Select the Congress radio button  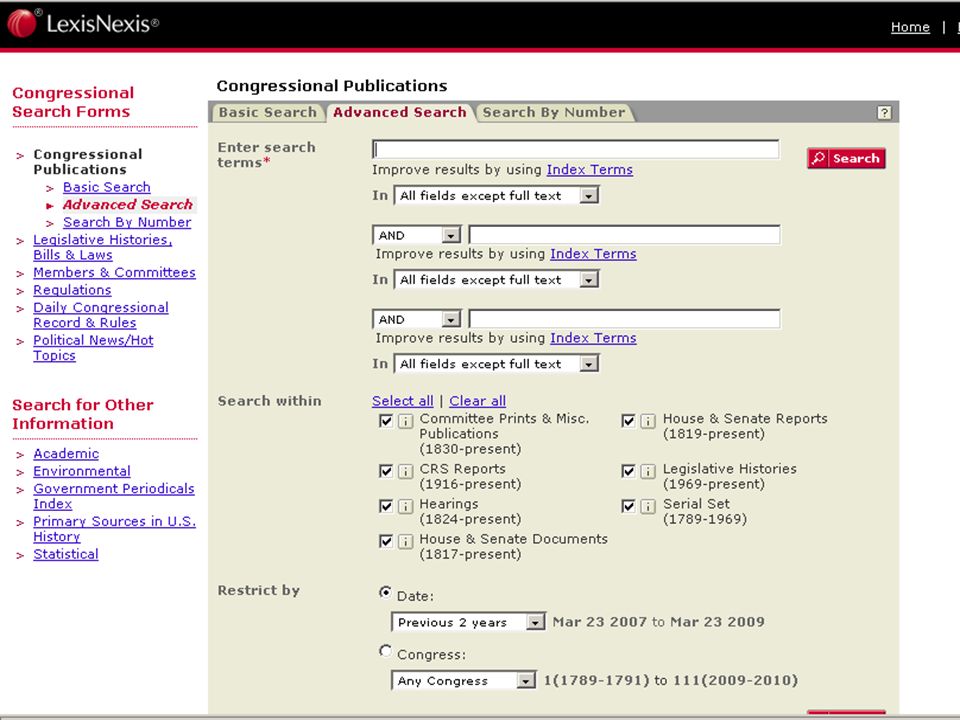(385, 651)
